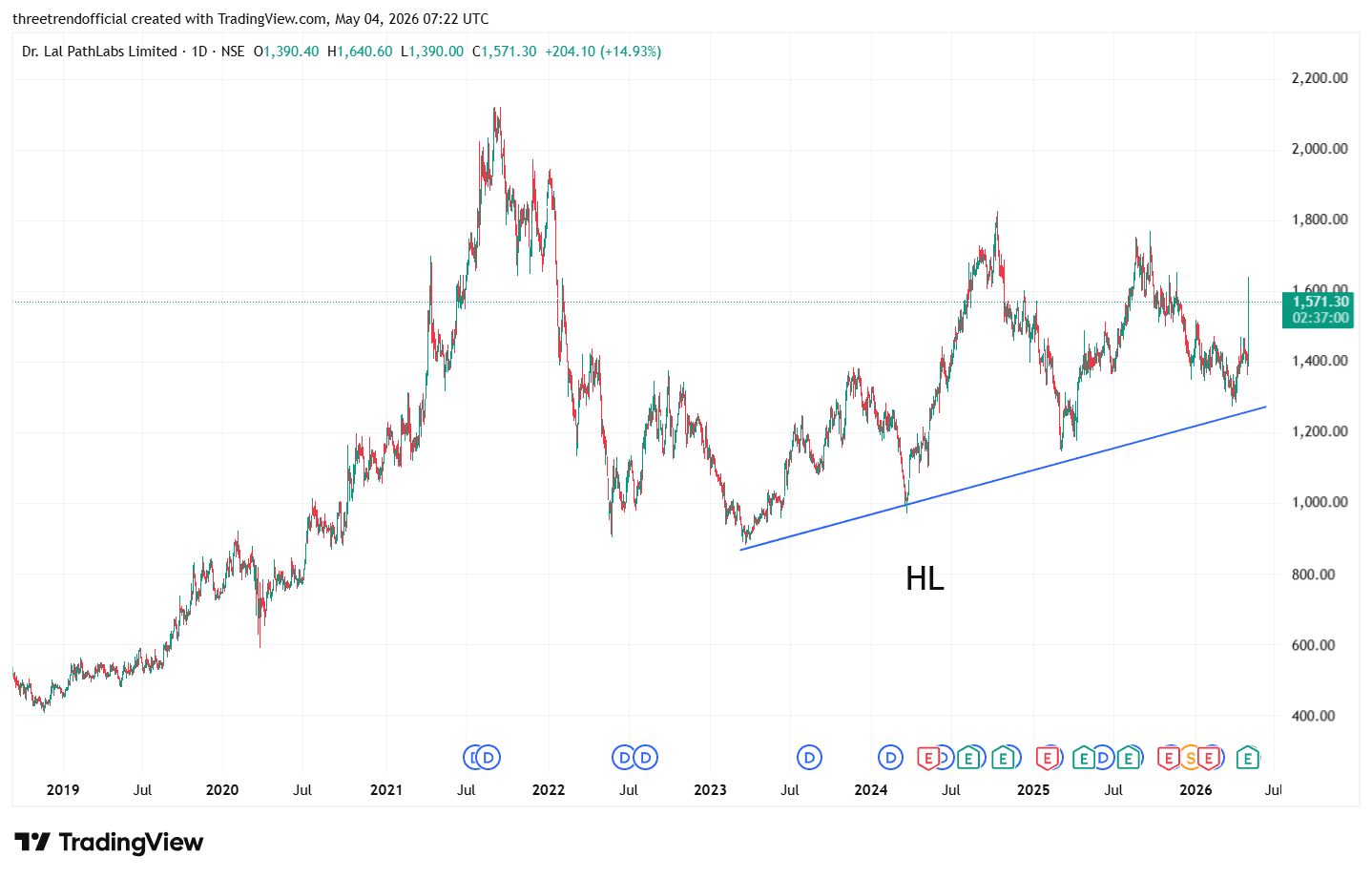Open the dividend marker just before Jul 2025

point(1104,758)
